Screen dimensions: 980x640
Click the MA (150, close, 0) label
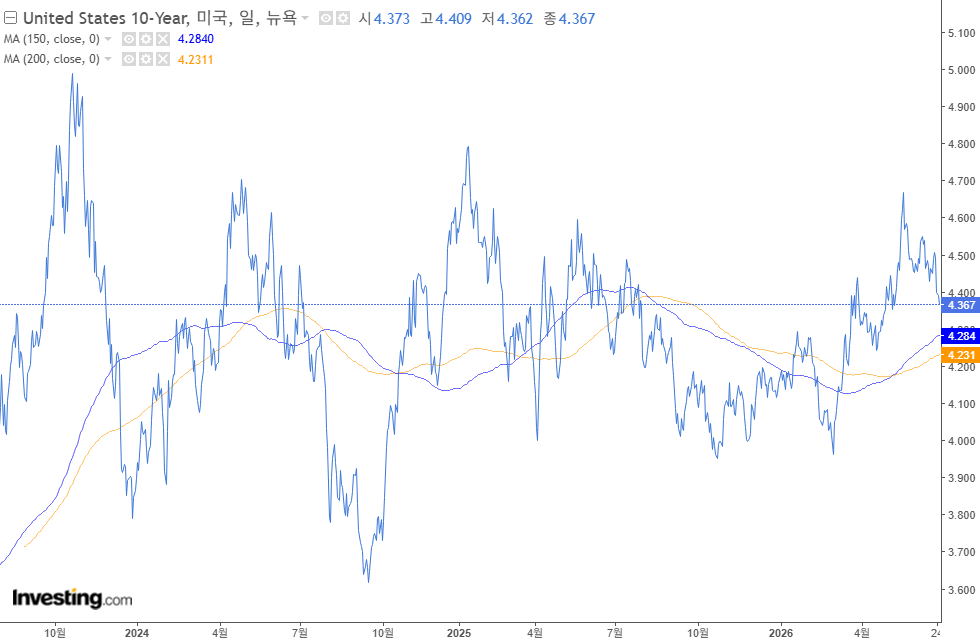pos(52,39)
